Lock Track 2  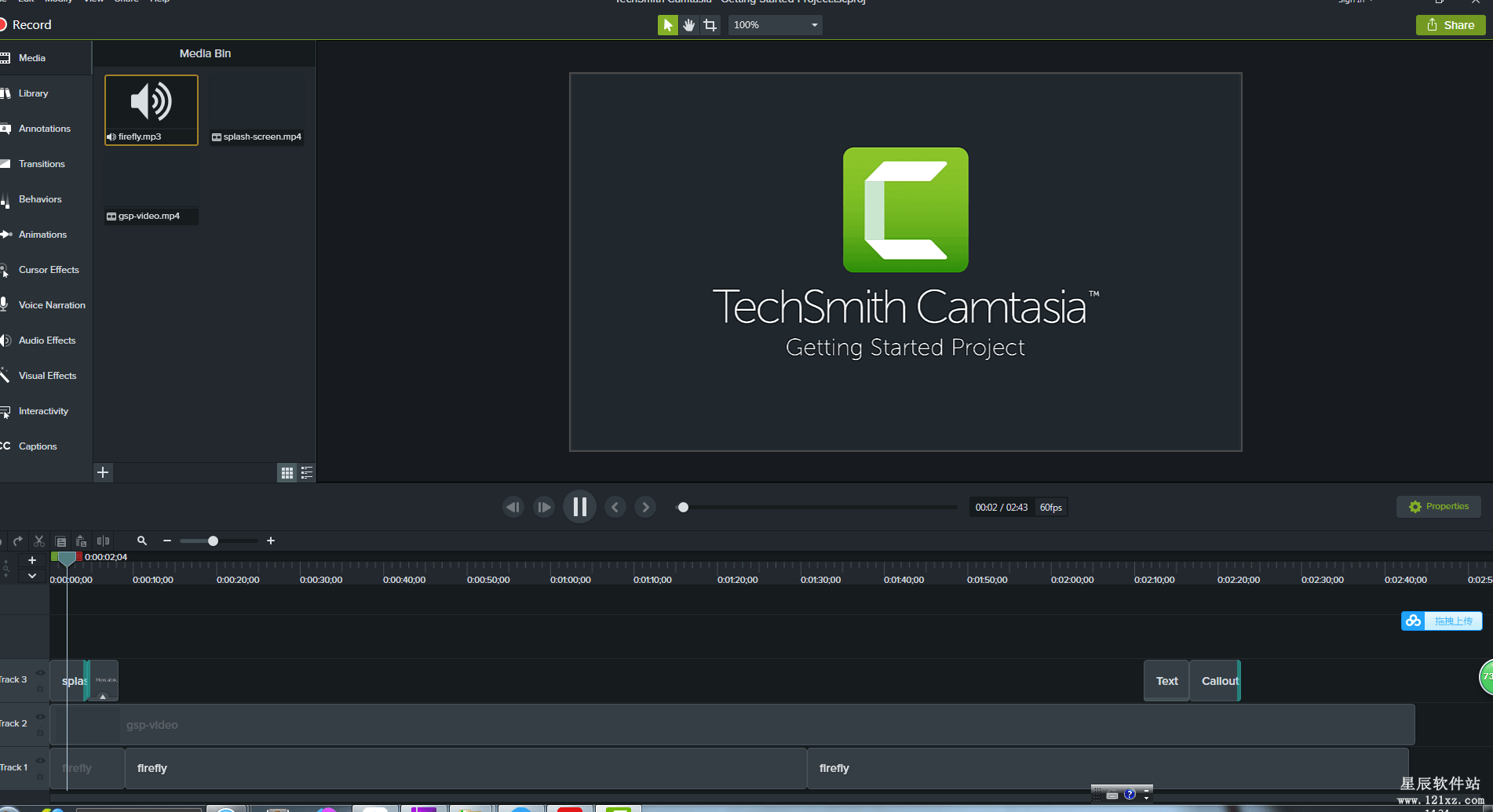[x=40, y=733]
